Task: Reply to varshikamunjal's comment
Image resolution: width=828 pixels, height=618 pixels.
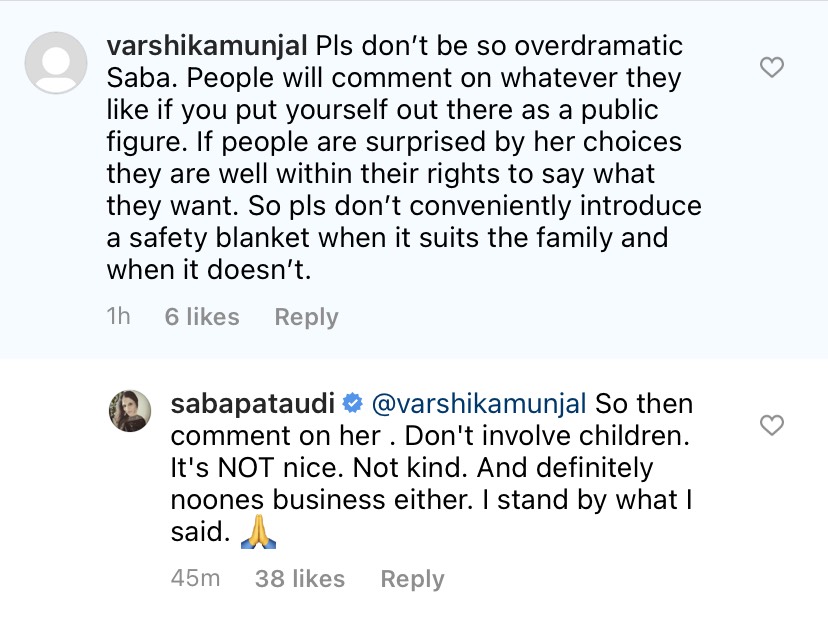Action: (x=306, y=317)
